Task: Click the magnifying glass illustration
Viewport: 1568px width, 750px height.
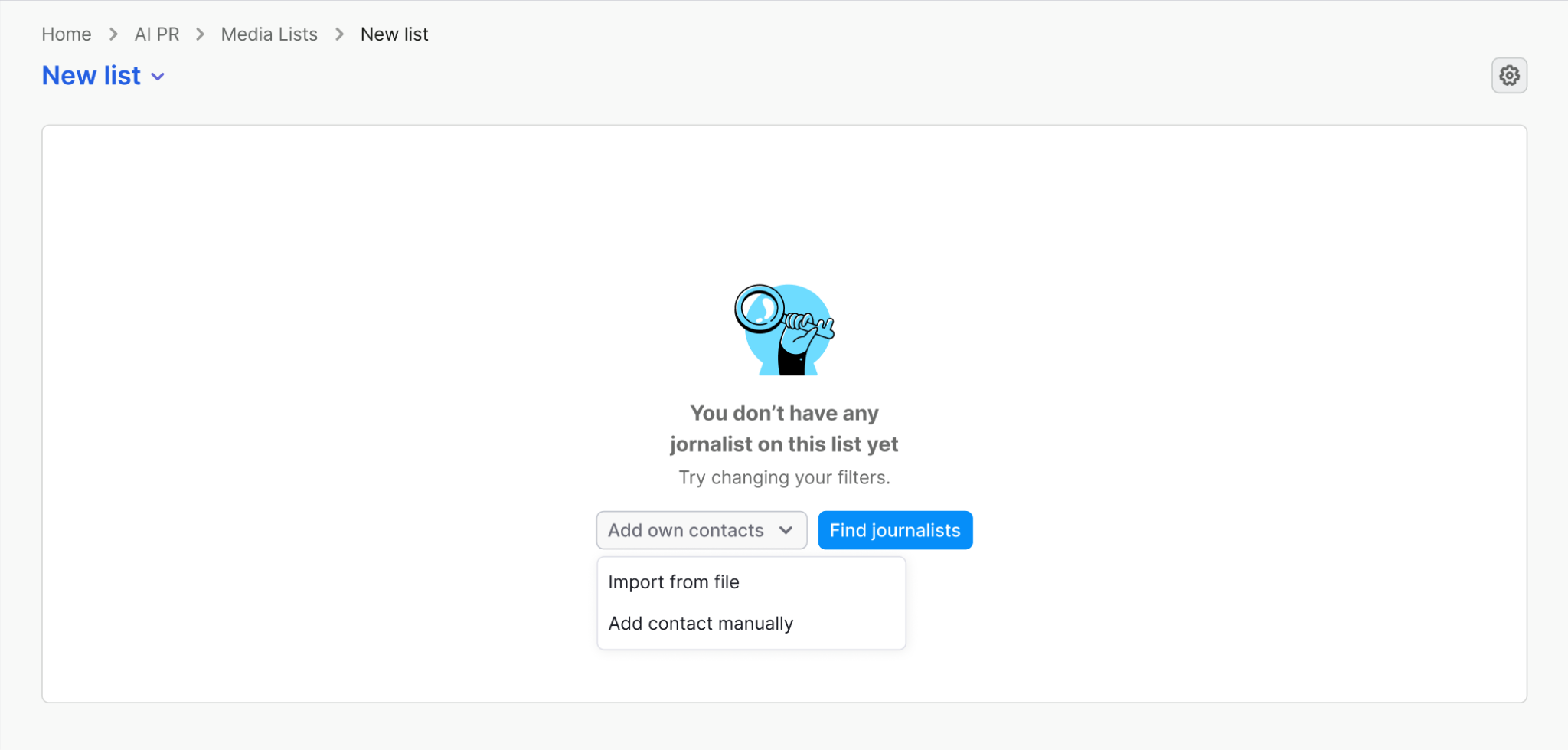Action: pos(784,329)
